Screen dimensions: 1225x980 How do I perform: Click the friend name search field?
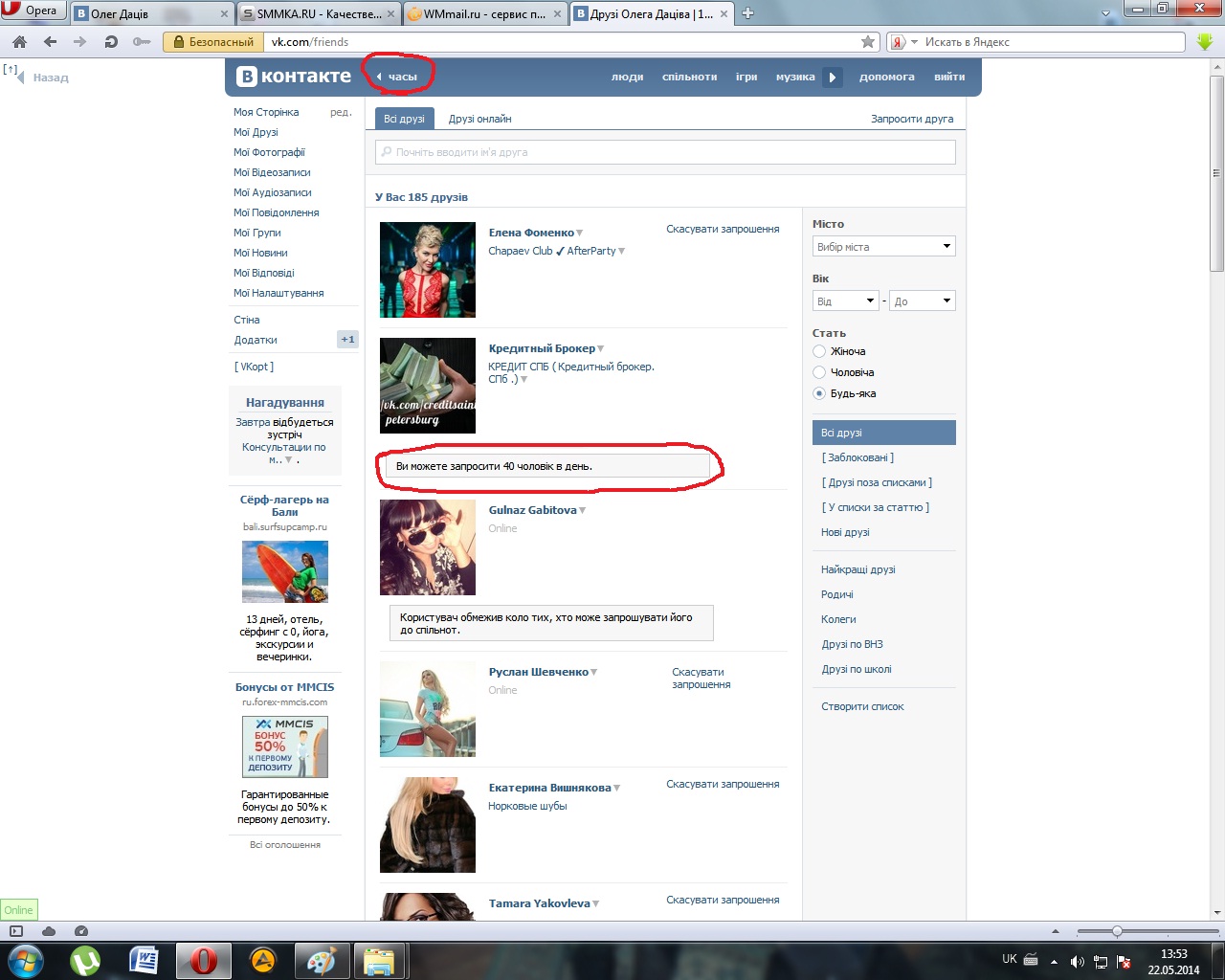[665, 152]
